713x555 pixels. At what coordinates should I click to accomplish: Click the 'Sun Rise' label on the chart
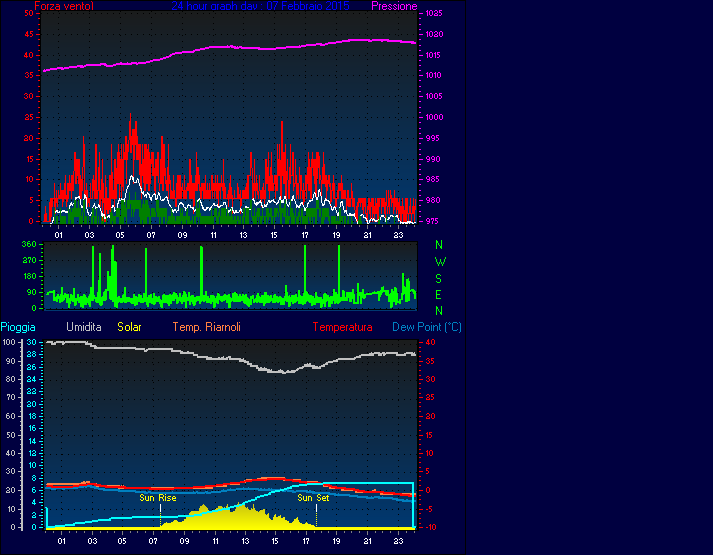click(x=158, y=498)
